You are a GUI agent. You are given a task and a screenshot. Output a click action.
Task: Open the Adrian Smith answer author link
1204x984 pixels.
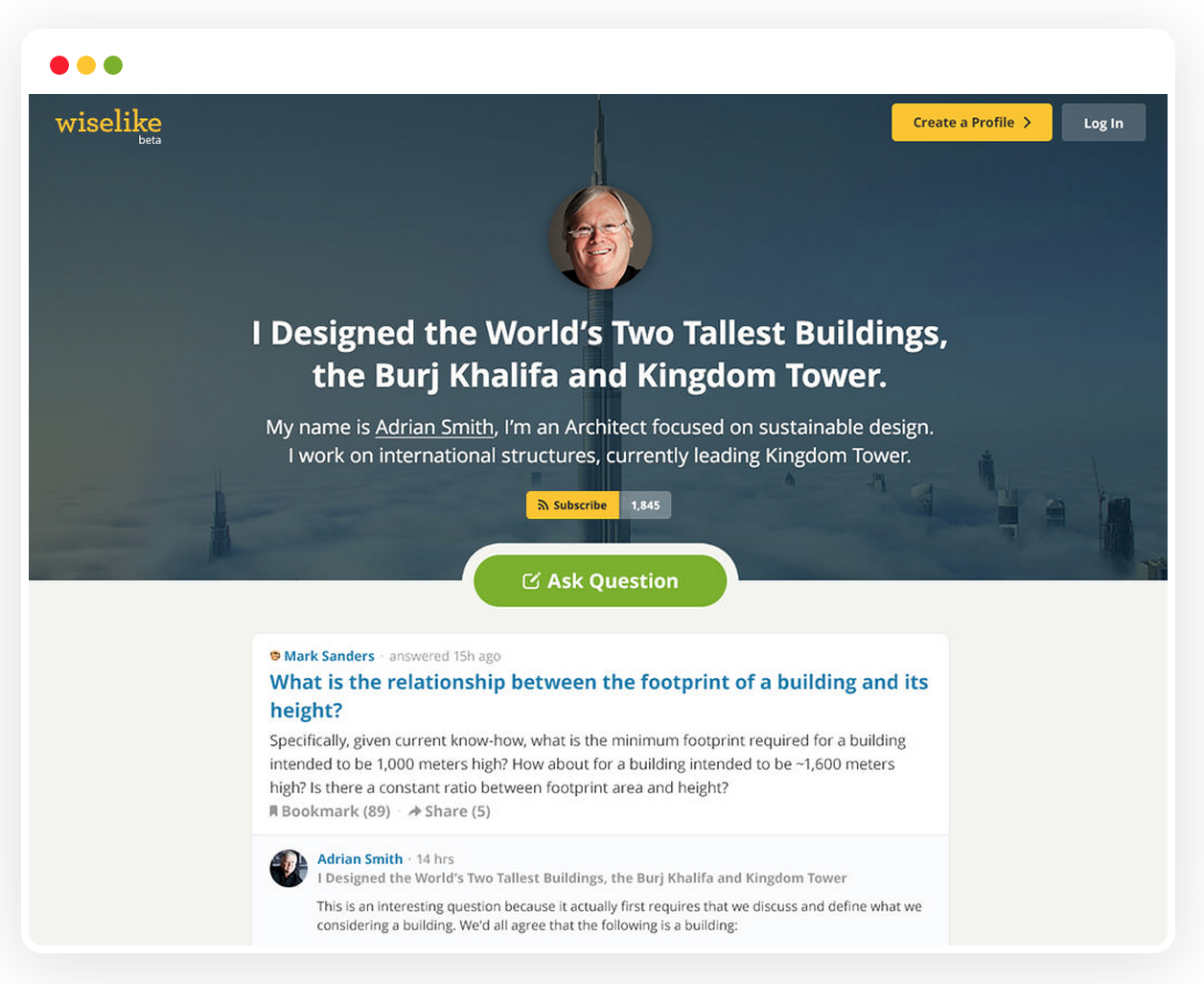(359, 859)
